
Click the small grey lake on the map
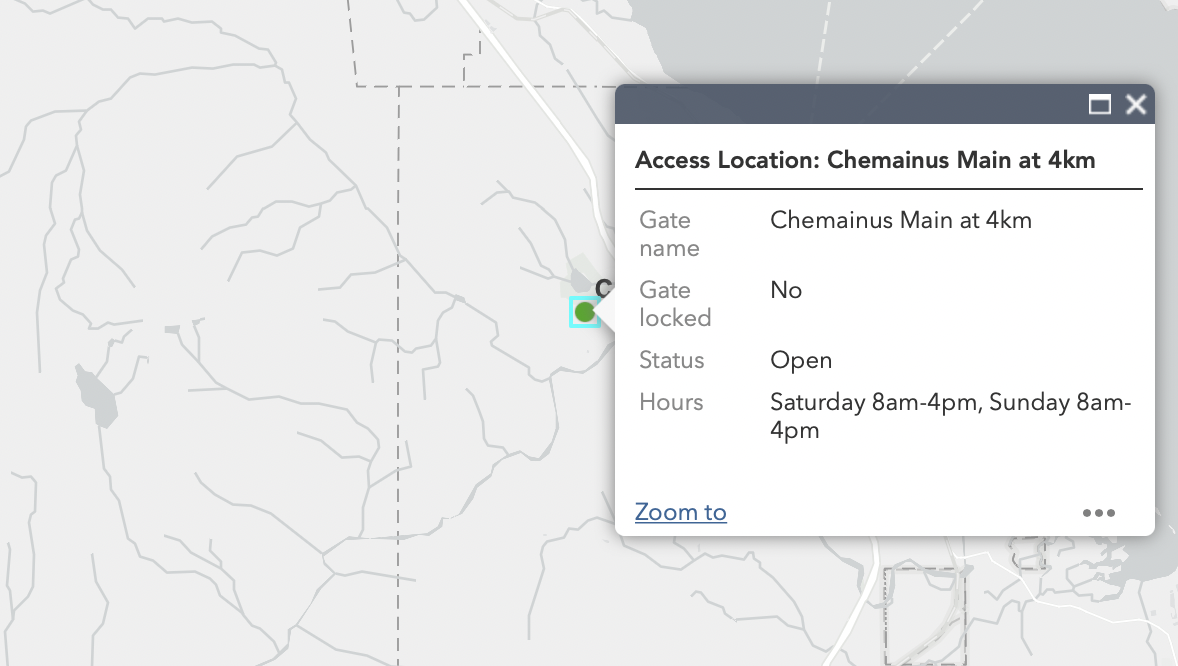tap(96, 394)
